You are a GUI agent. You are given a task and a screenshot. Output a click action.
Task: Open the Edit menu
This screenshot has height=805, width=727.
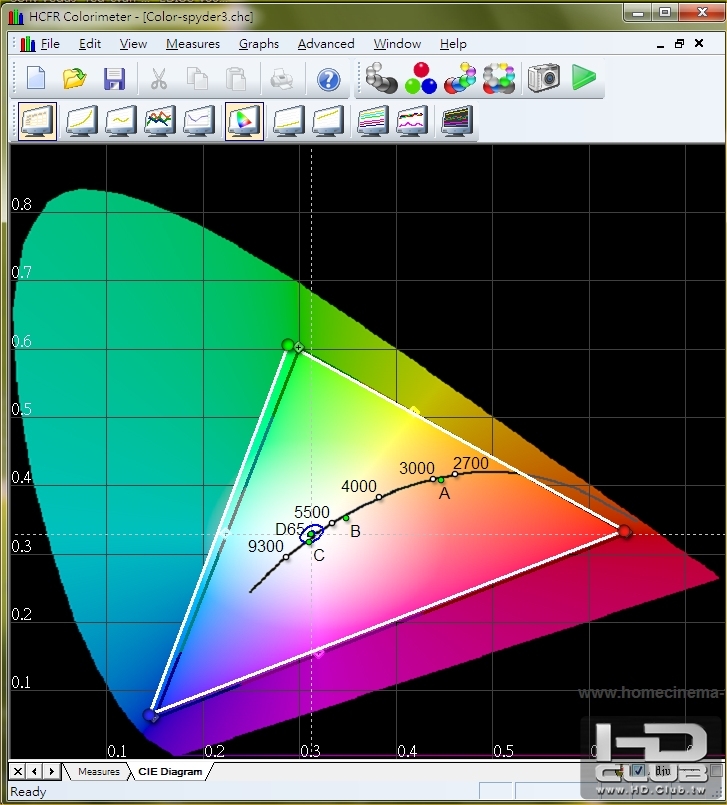point(90,44)
